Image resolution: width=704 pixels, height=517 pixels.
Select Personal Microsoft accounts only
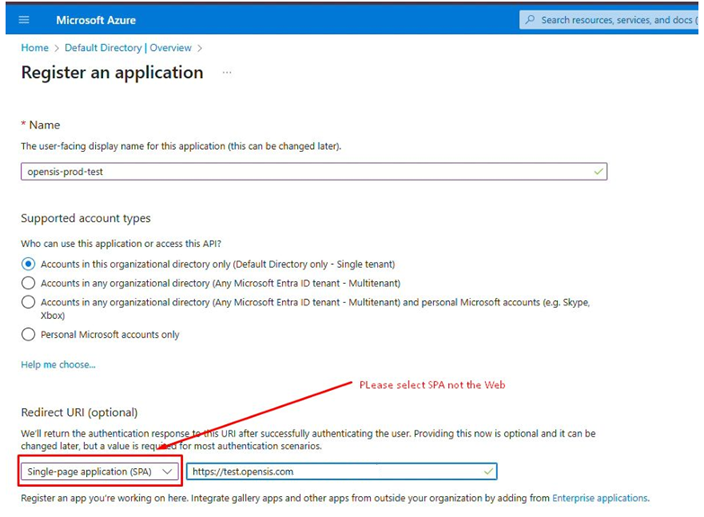[28, 334]
